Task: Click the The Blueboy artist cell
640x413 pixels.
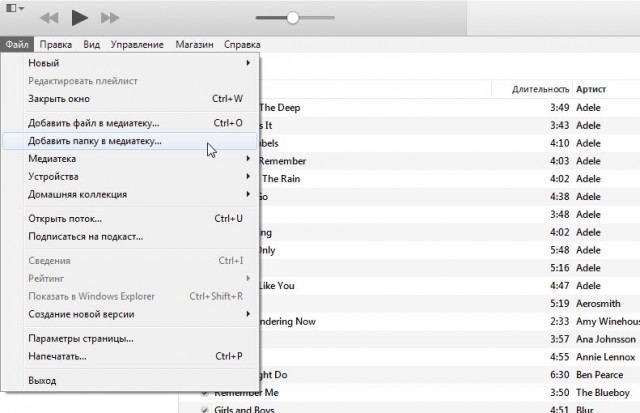Action: pos(603,393)
